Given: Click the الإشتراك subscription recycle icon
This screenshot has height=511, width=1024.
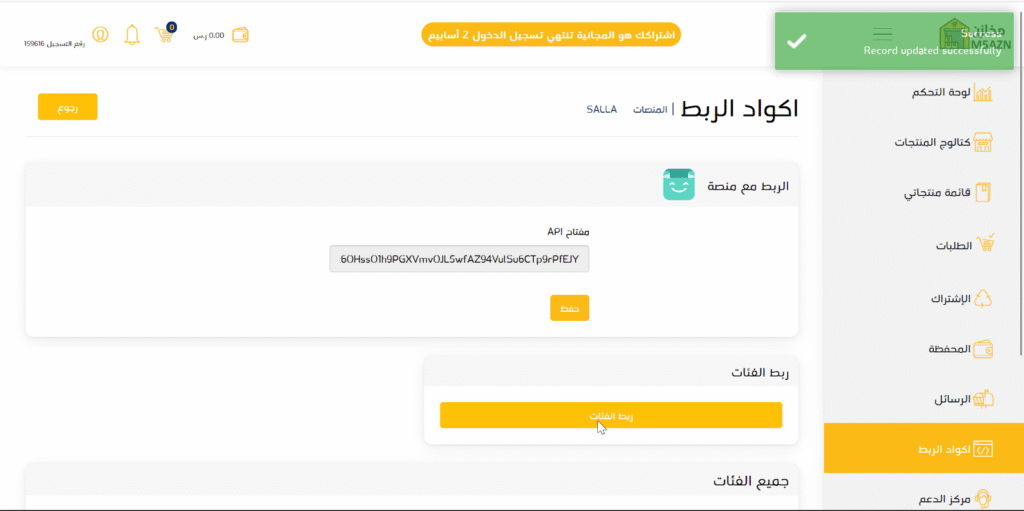Looking at the screenshot, I should coord(983,298).
